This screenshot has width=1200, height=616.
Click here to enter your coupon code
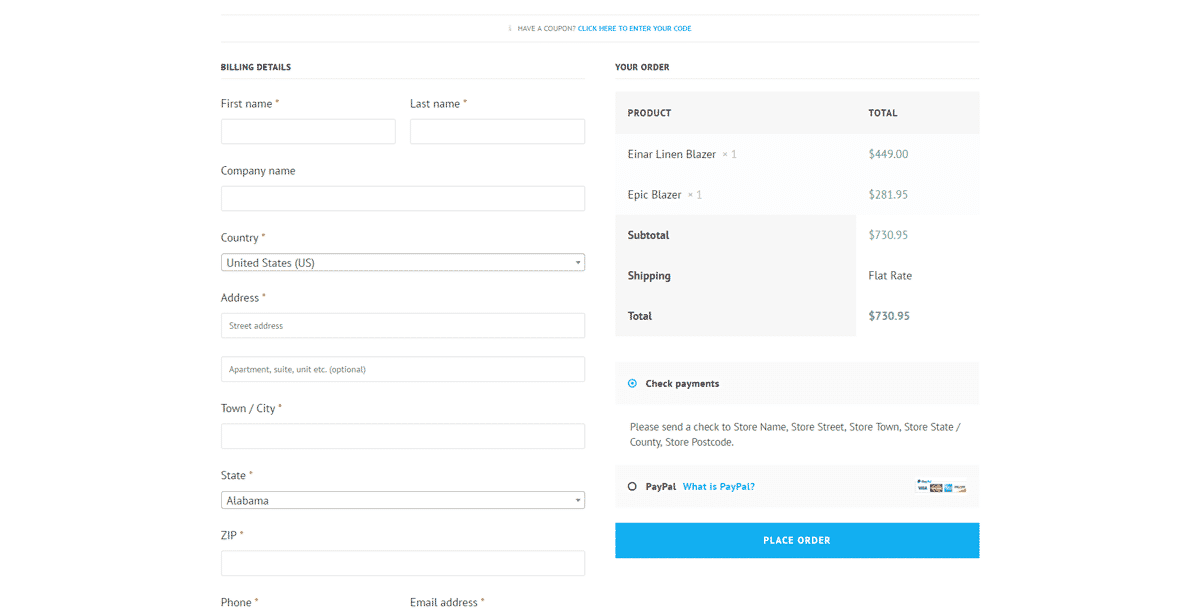(x=634, y=29)
